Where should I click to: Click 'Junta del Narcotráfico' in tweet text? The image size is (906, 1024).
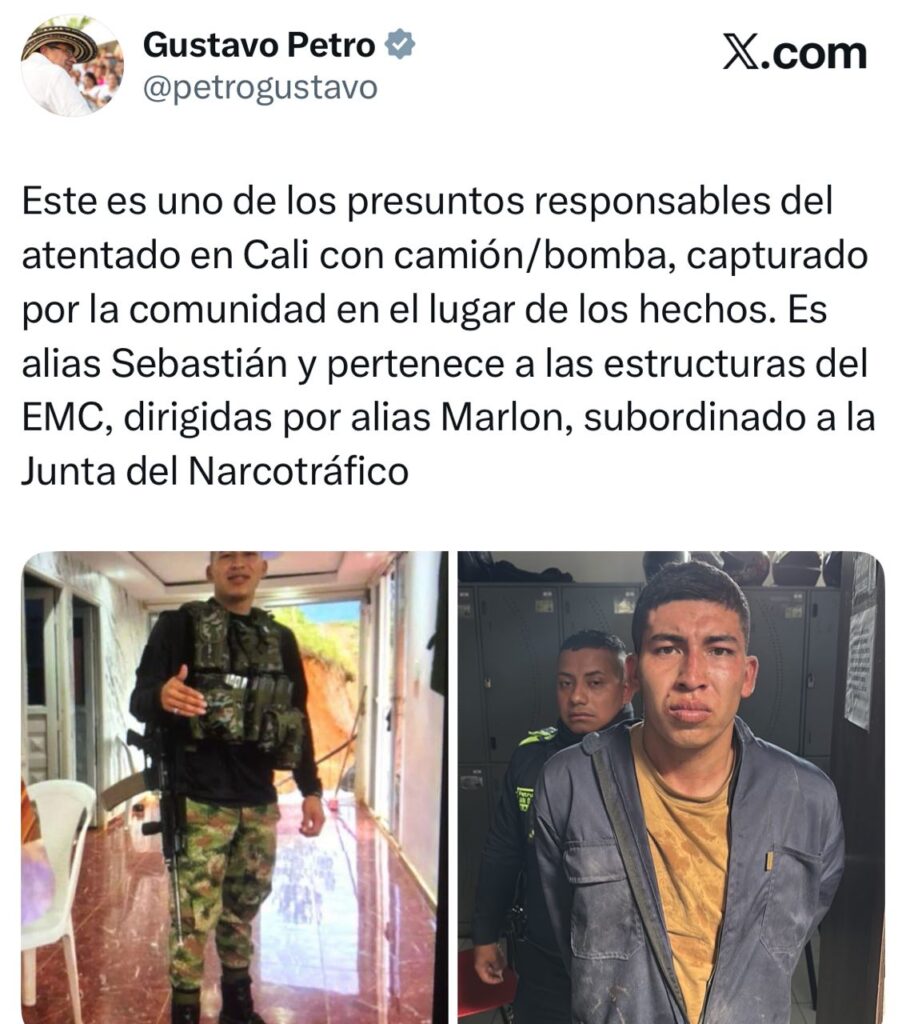pyautogui.click(x=215, y=471)
